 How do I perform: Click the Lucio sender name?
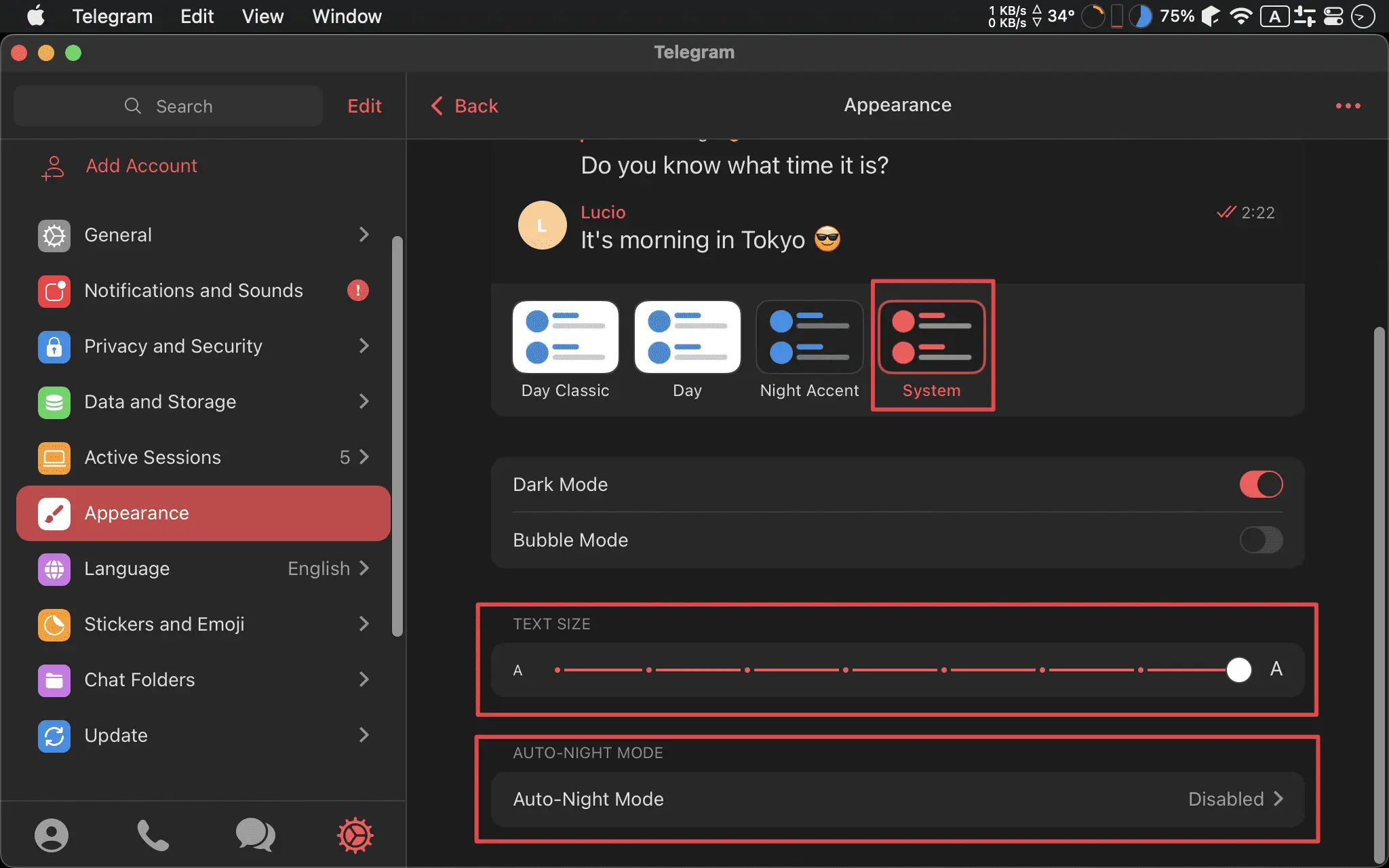click(603, 212)
